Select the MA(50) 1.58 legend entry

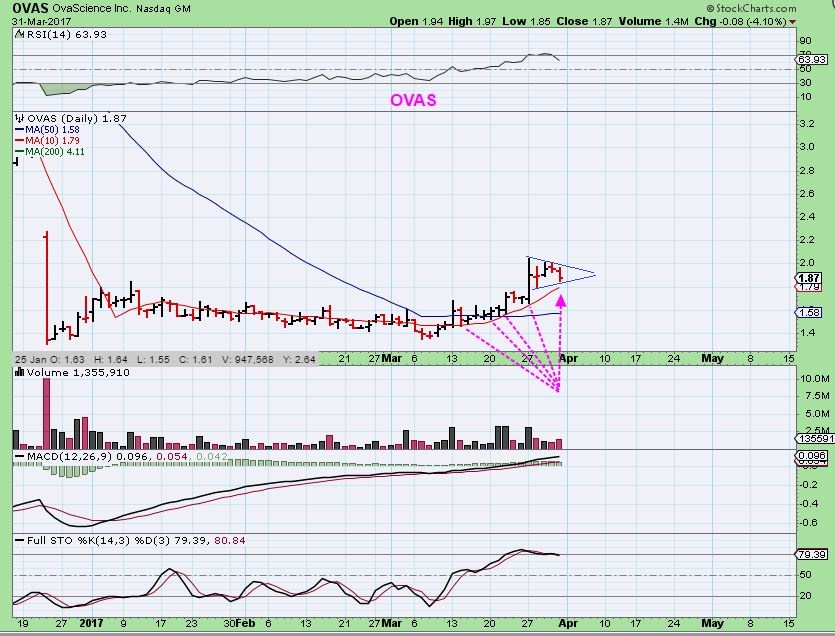pyautogui.click(x=52, y=129)
